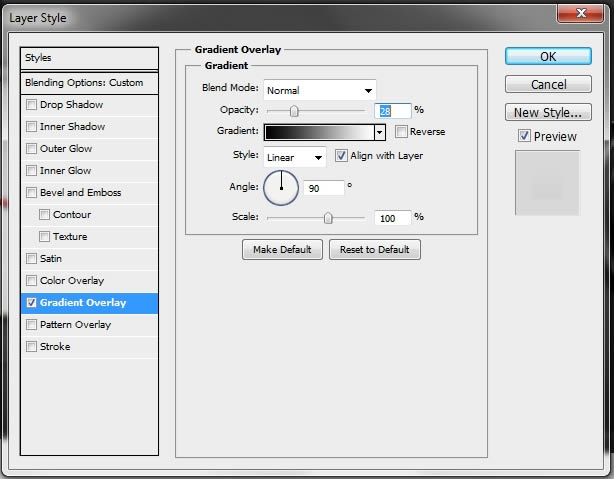Click the Angle value field

pyautogui.click(x=324, y=188)
